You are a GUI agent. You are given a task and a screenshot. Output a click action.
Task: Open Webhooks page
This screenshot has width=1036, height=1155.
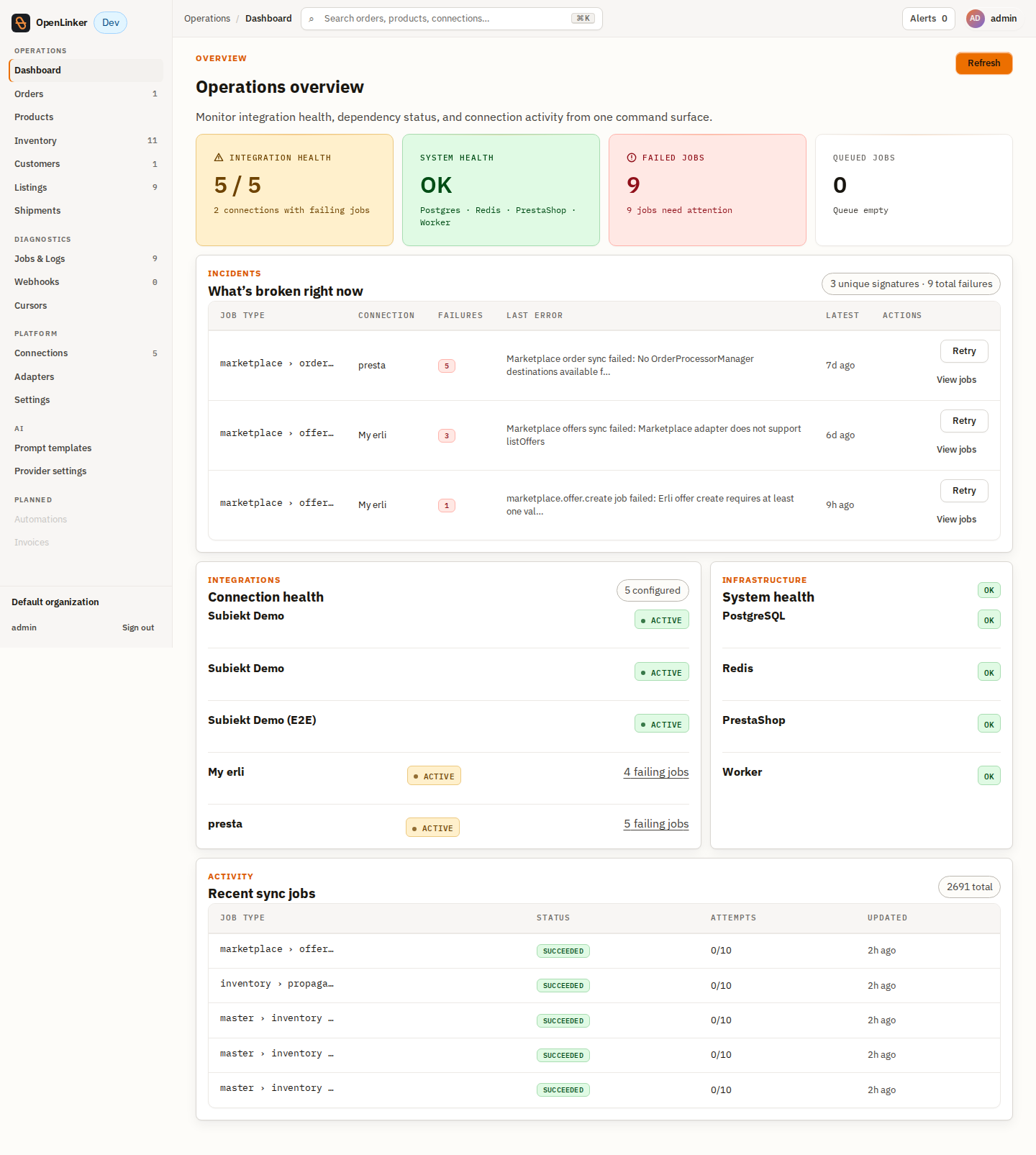86,282
